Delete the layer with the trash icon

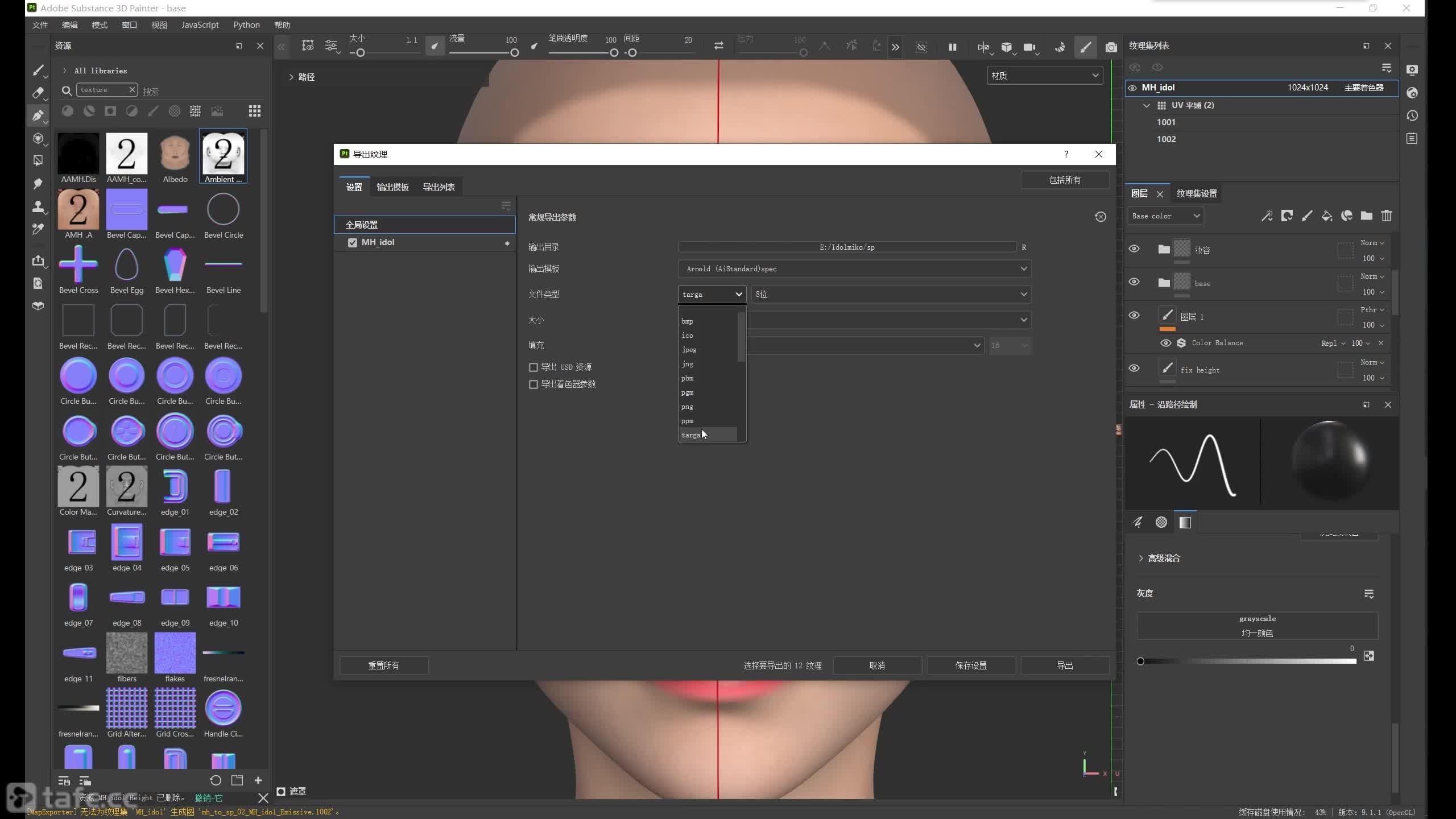[1387, 216]
